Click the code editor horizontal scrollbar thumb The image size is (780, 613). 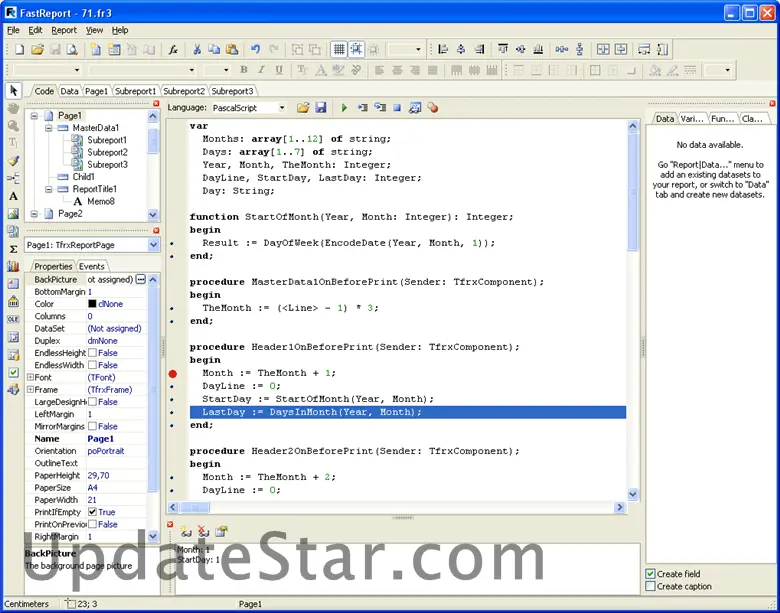[x=195, y=507]
